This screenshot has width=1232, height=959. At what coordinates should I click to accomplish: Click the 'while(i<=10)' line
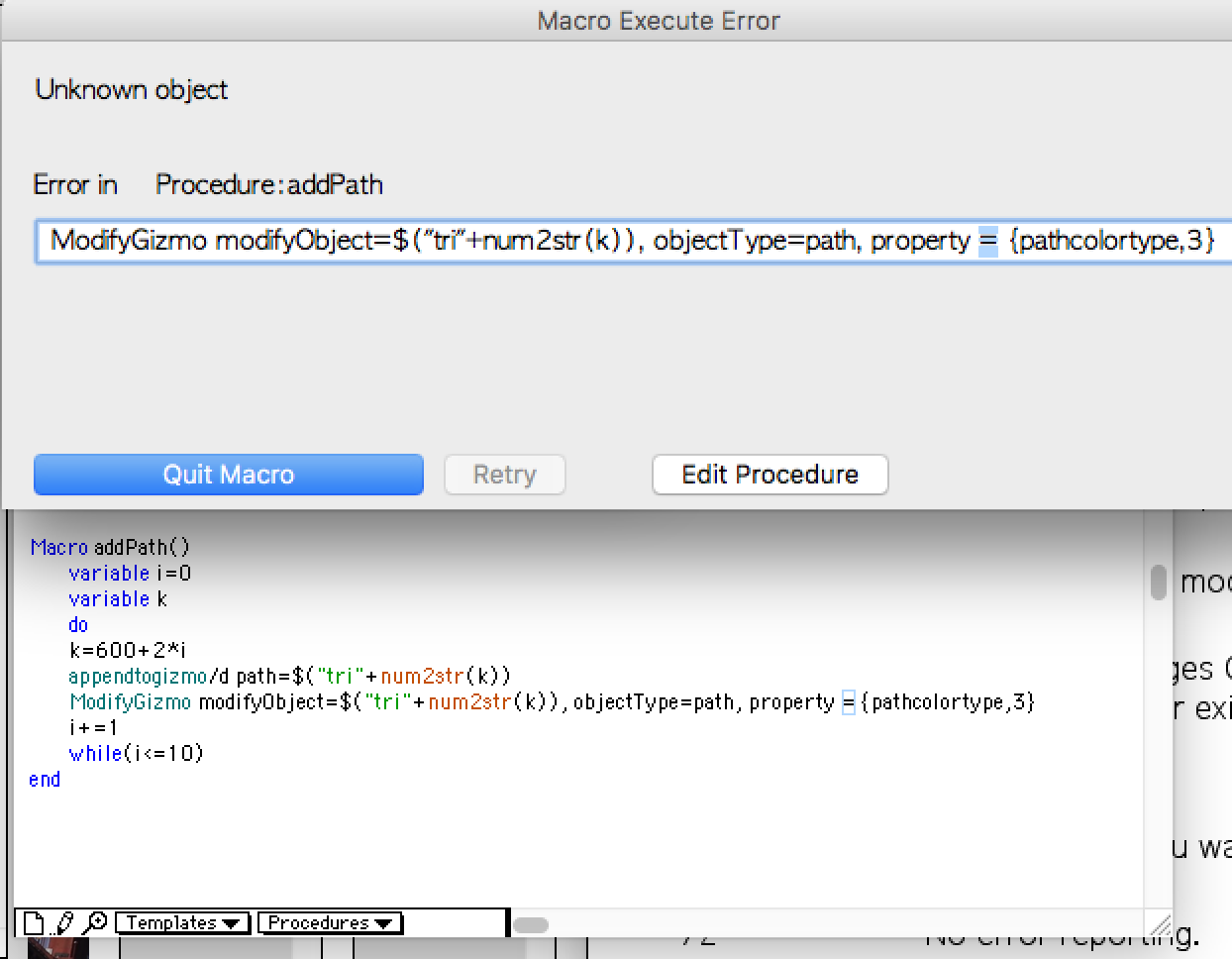(x=137, y=754)
